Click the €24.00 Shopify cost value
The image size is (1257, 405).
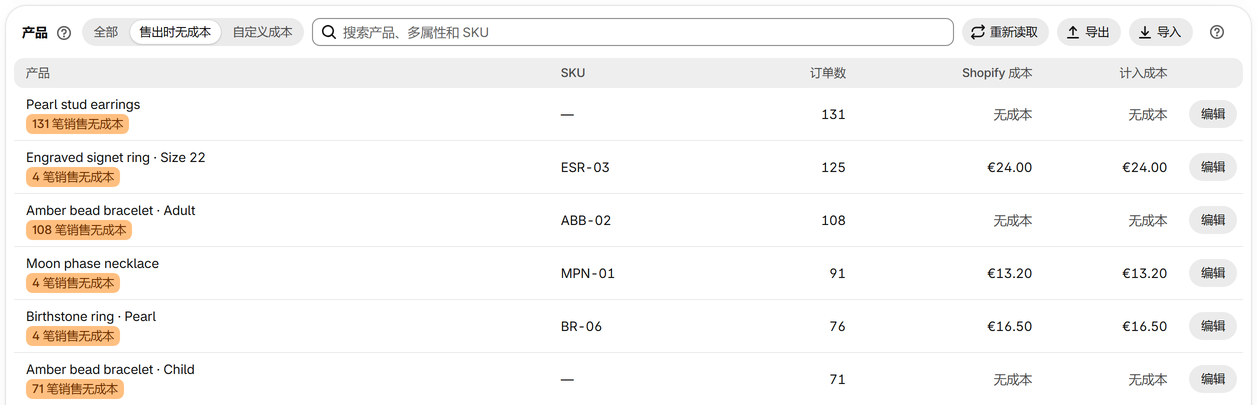pyautogui.click(x=1009, y=167)
